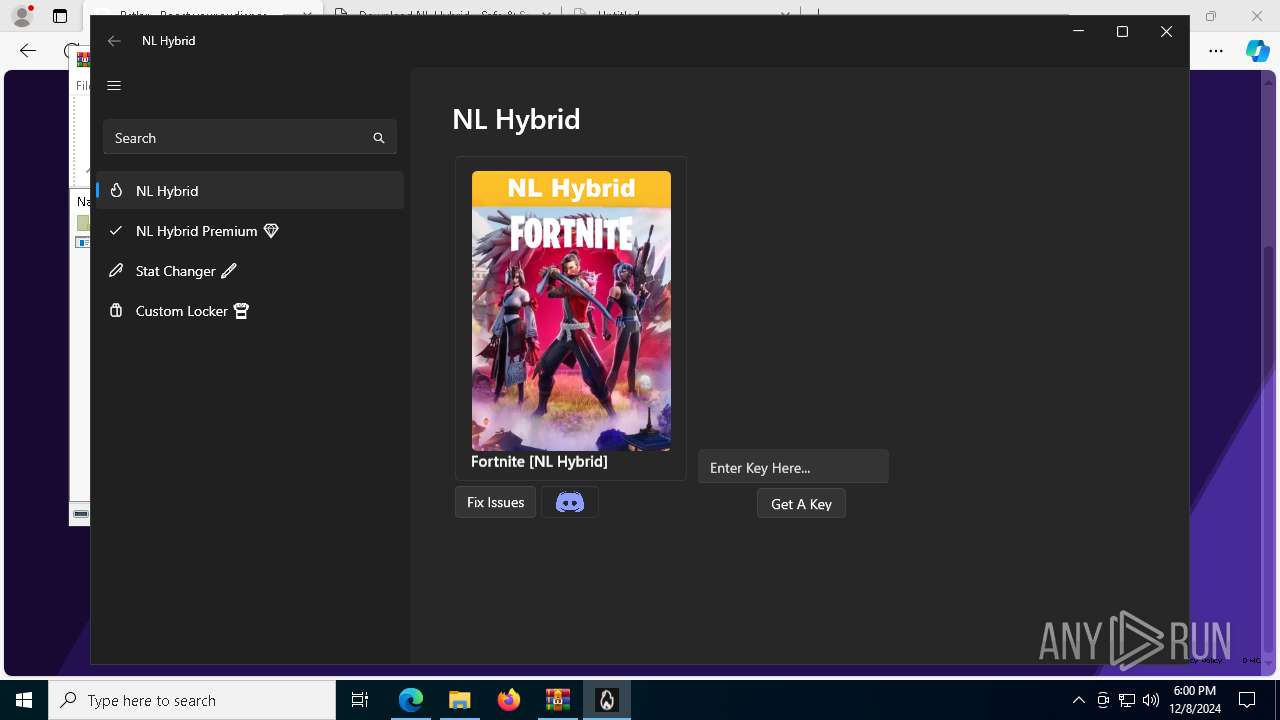The image size is (1280, 720).
Task: Open the volume control tray icon
Action: [x=1151, y=700]
